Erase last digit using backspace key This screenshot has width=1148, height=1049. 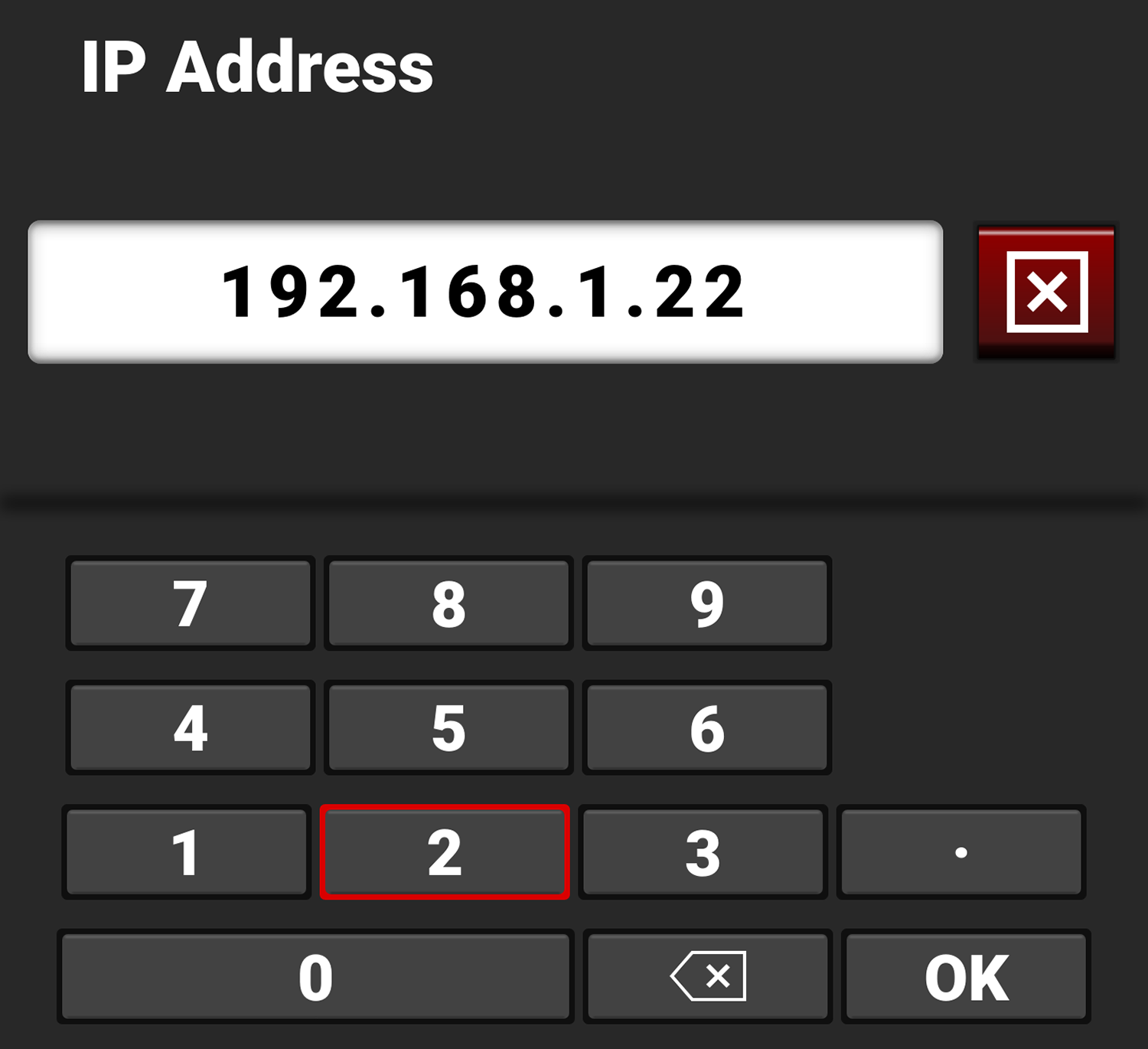[x=707, y=976]
